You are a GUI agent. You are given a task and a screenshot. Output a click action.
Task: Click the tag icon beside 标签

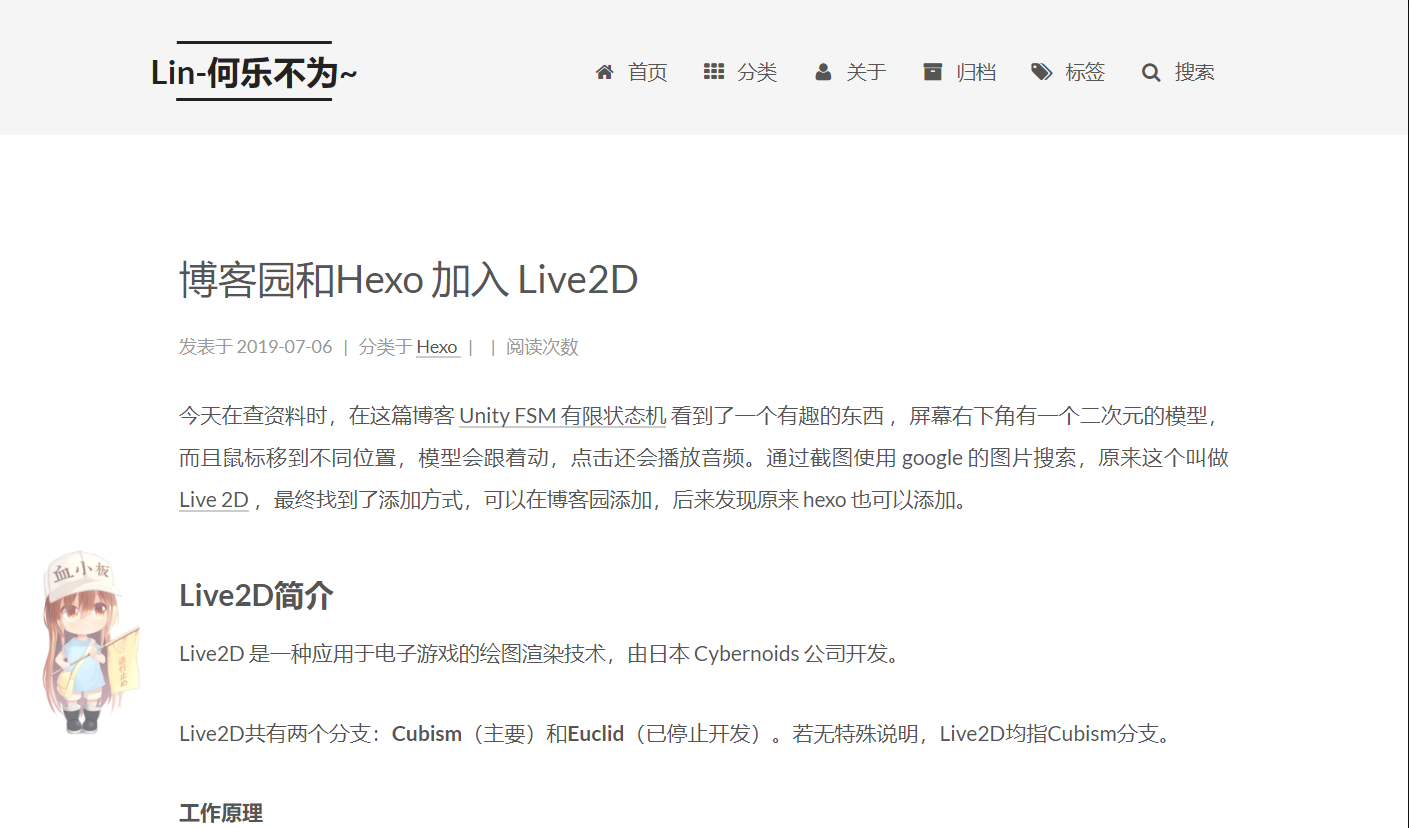coord(1041,71)
